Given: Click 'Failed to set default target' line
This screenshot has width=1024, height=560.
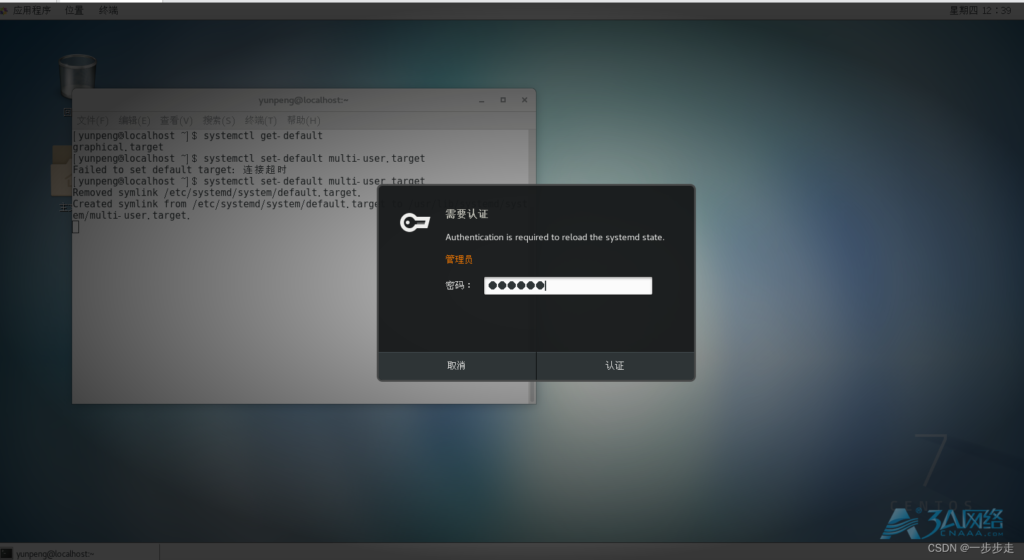Looking at the screenshot, I should click(180, 170).
